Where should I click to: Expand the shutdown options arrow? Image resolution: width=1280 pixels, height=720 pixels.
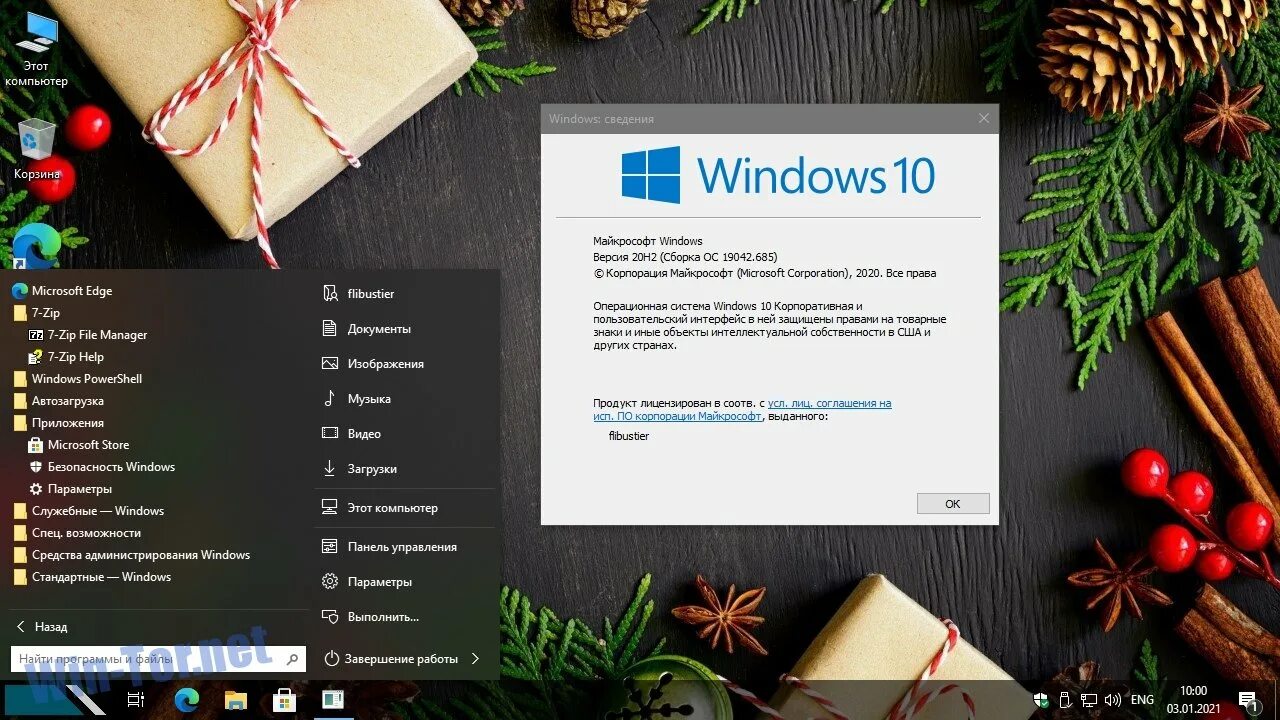(475, 659)
